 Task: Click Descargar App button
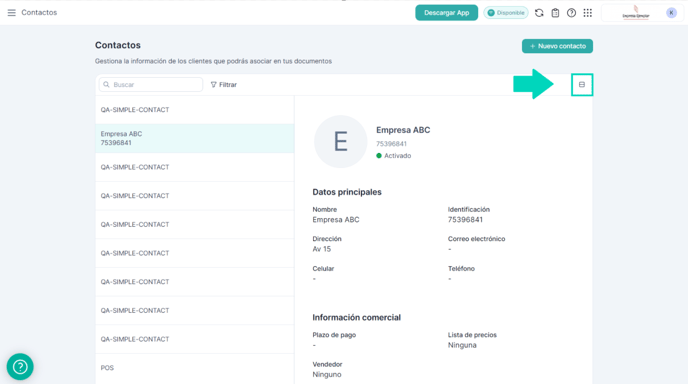[x=447, y=13]
